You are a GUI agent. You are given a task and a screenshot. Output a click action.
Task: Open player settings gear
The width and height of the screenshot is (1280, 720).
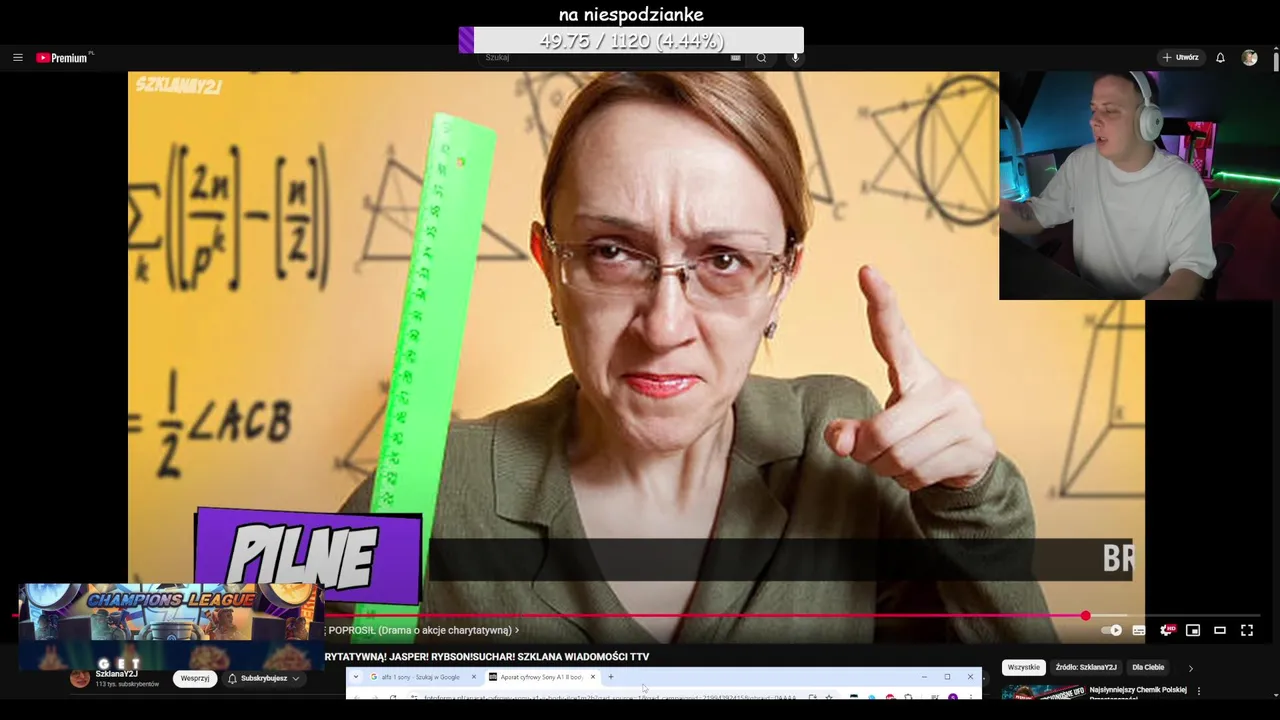(1166, 630)
